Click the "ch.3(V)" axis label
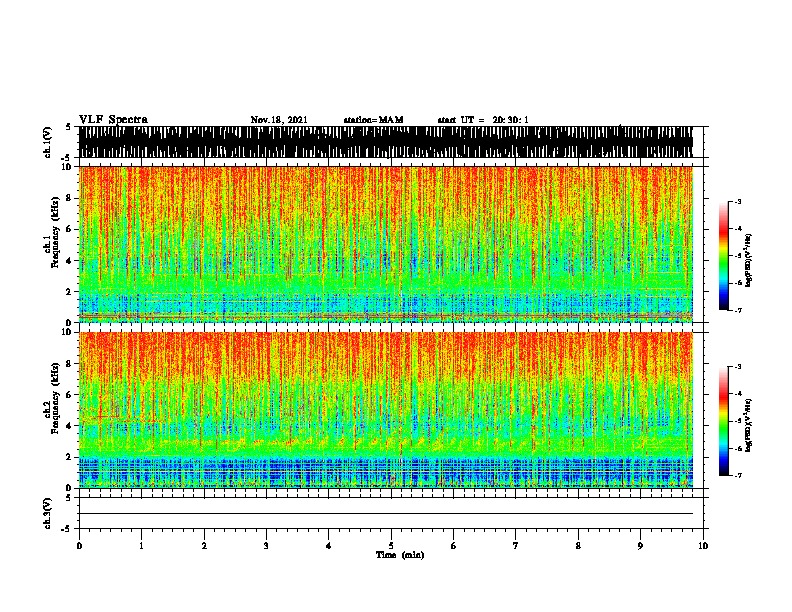792x612 pixels. pos(48,513)
